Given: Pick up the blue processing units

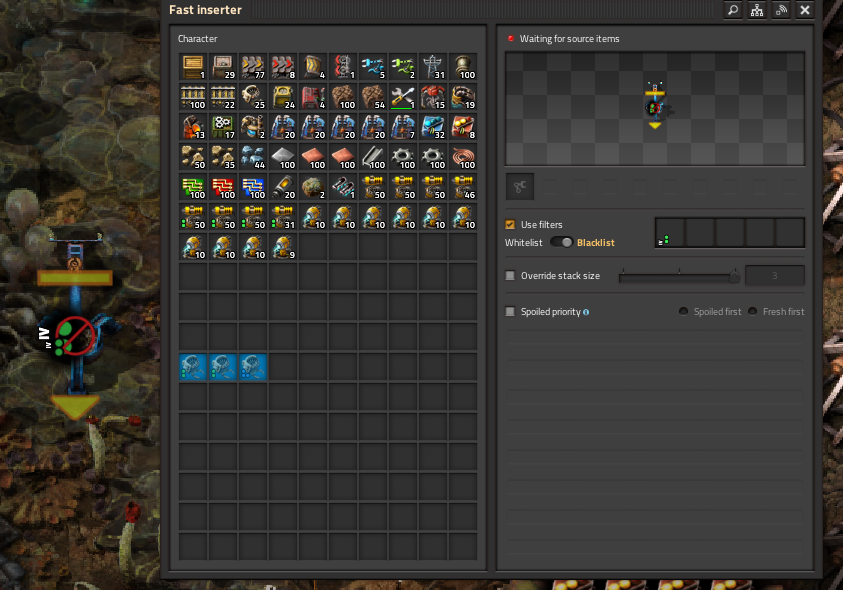Looking at the screenshot, I should [253, 188].
